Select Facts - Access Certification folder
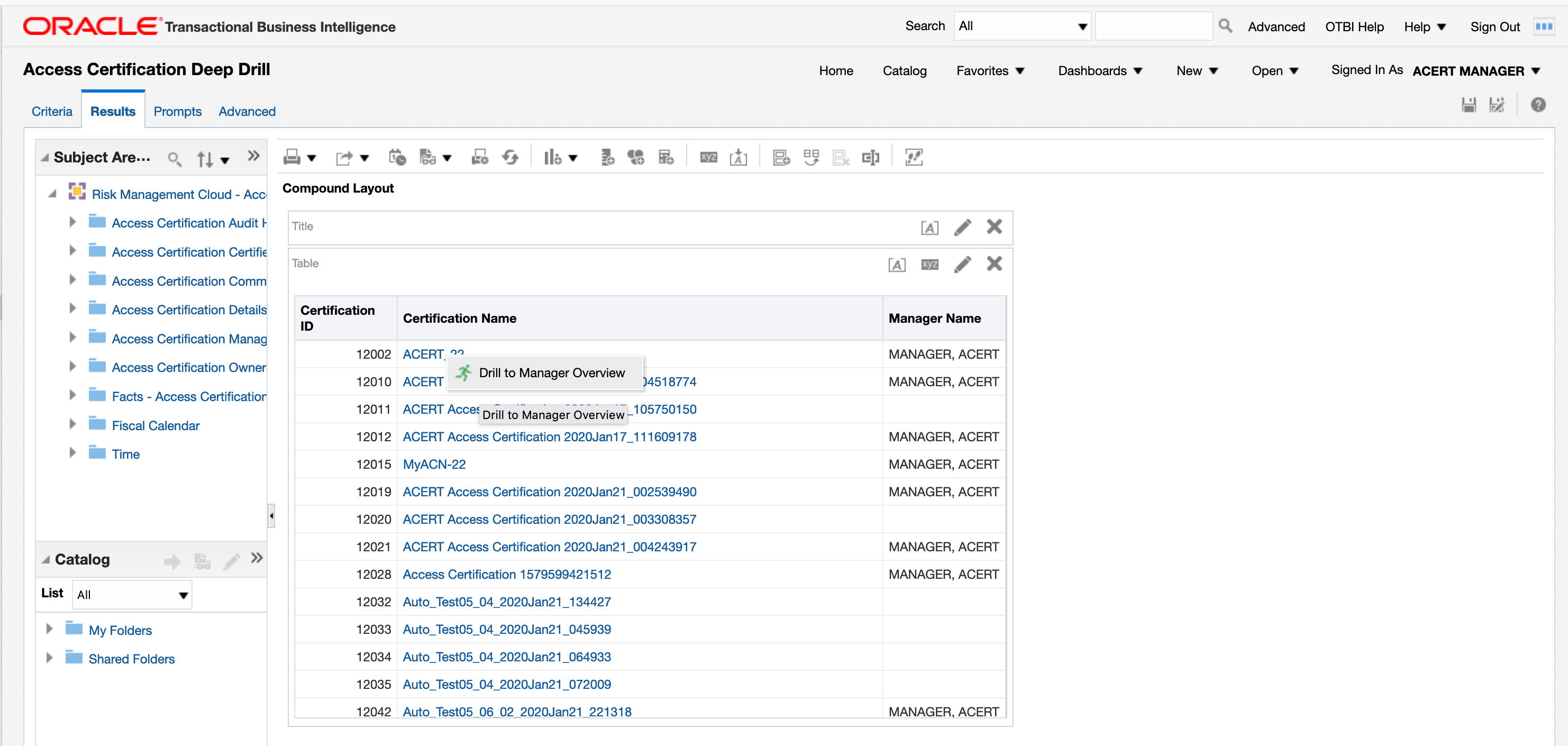 [189, 396]
